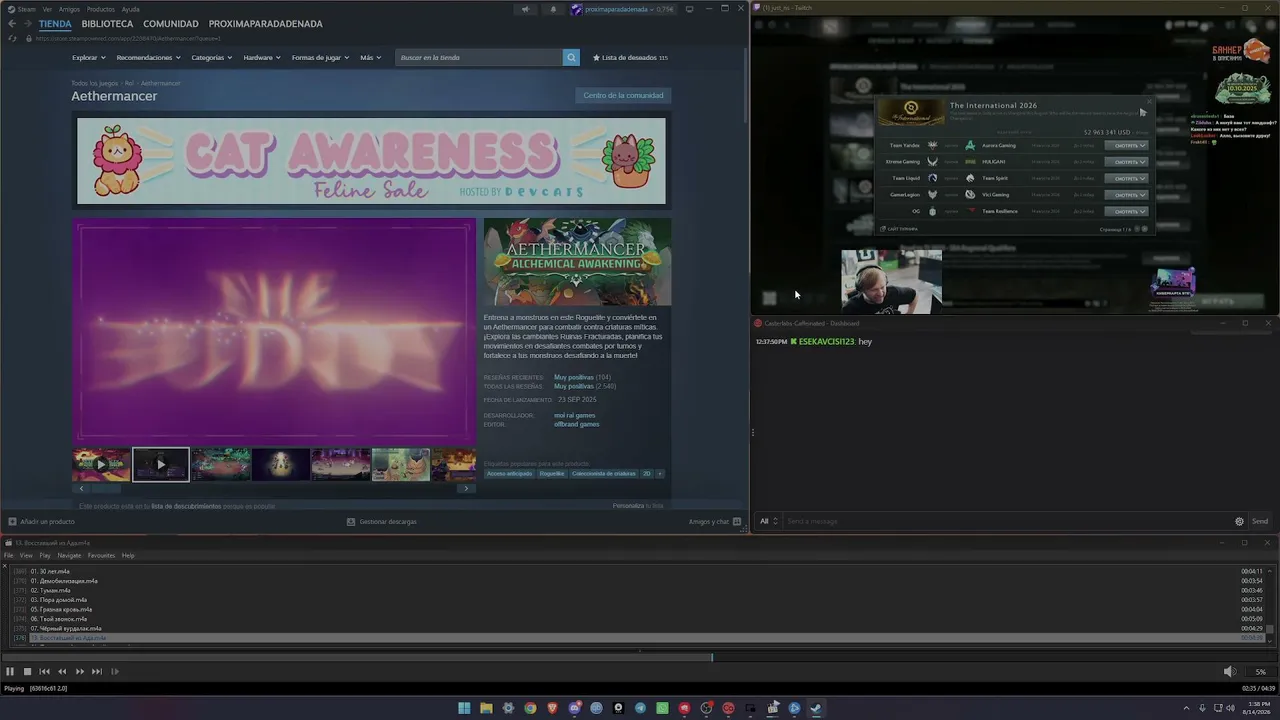Open Casterlabs chat settings gear

[1240, 521]
